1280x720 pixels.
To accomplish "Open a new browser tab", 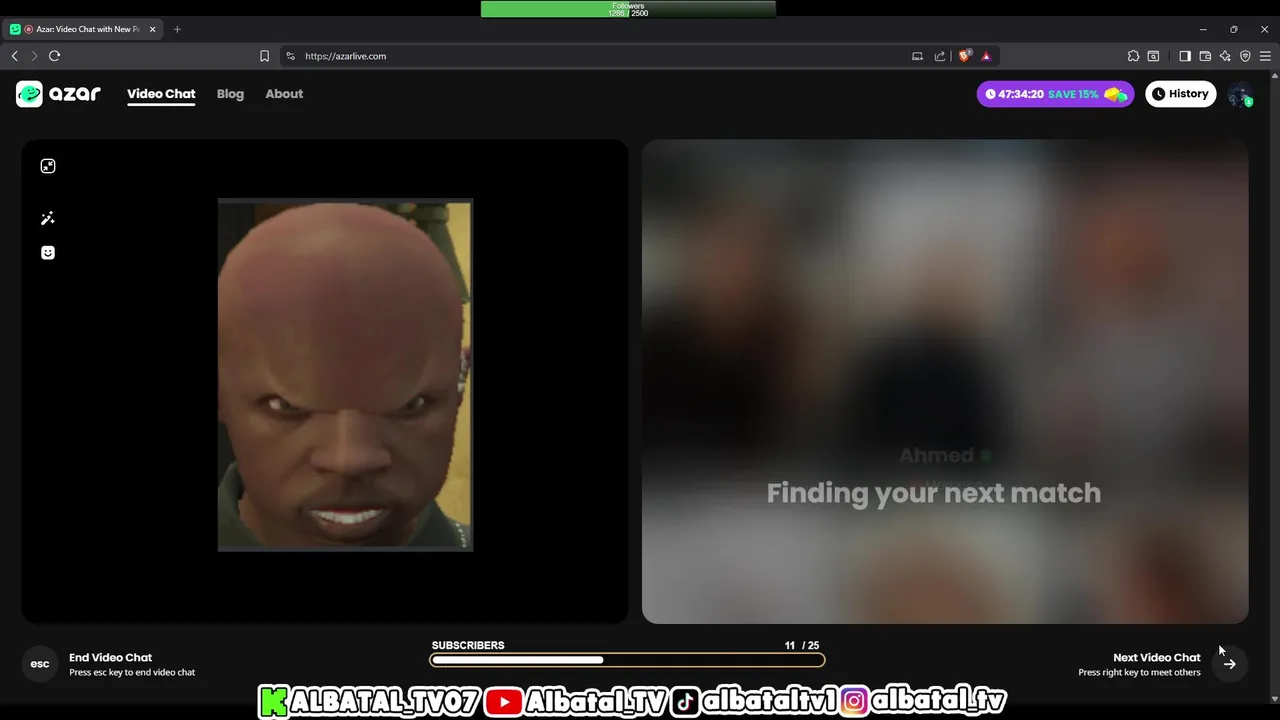I will [177, 29].
